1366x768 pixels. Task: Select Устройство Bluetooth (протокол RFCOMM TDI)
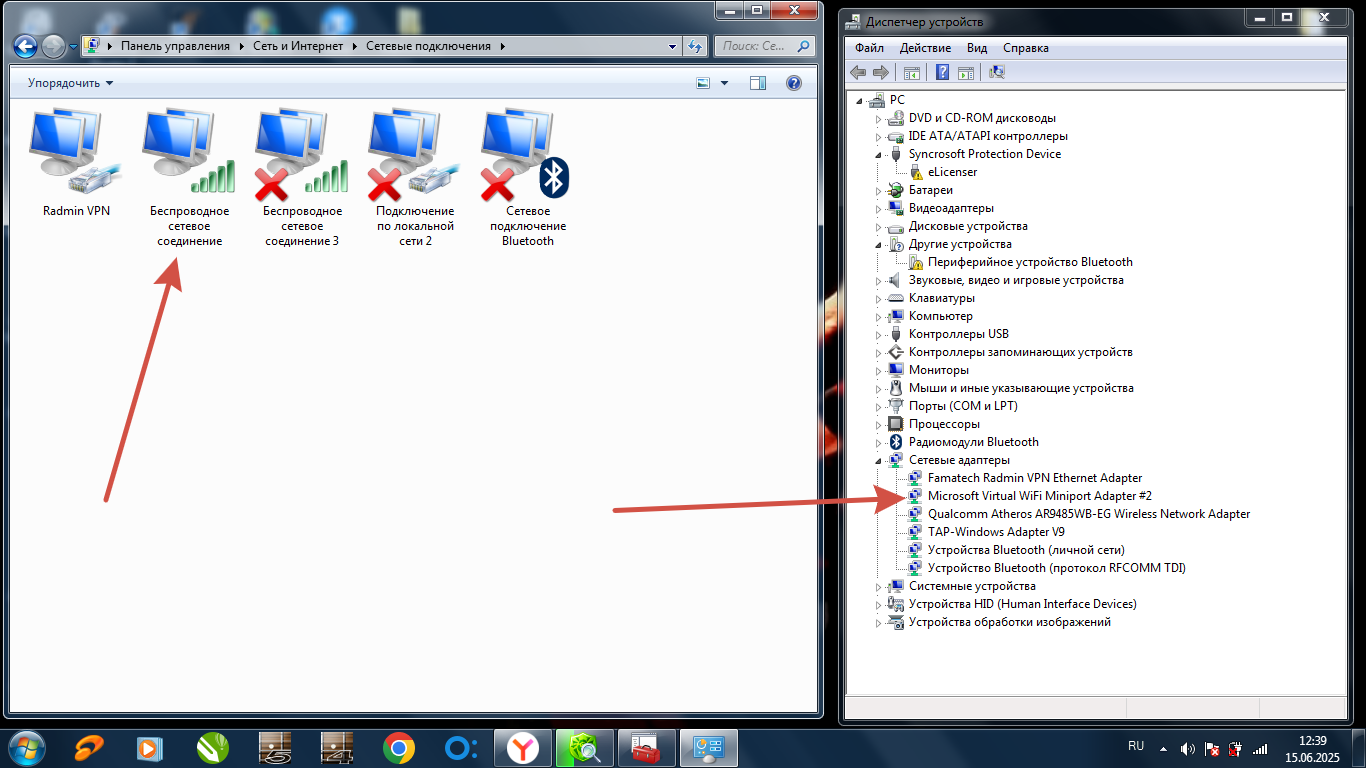tap(1056, 568)
